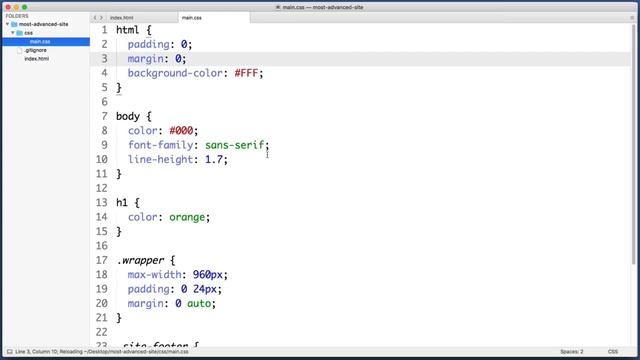The image size is (640, 360).
Task: Switch to the index.html tab
Action: (122, 18)
